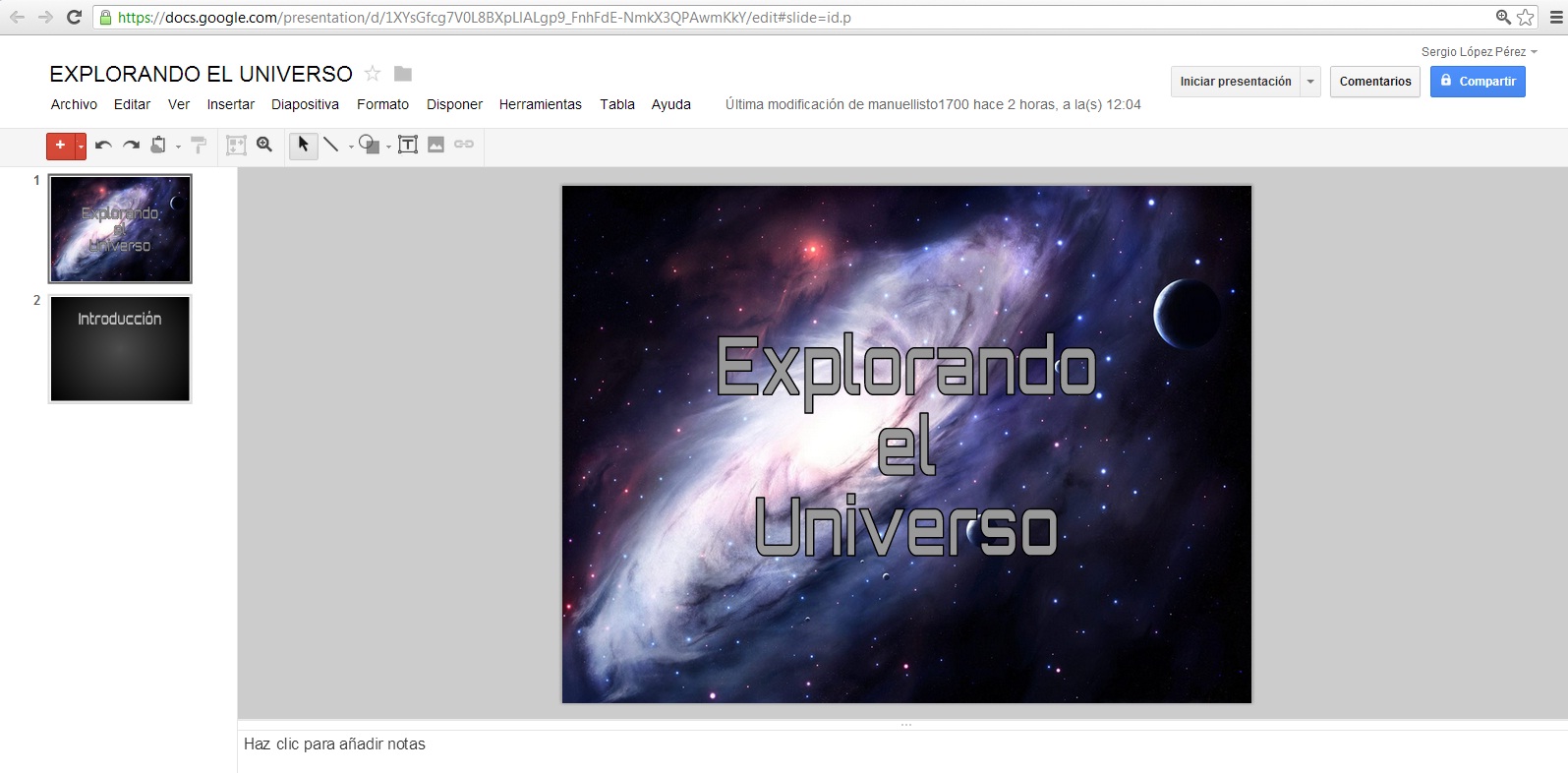Click the address bar zoom magnifier icon
The width and height of the screenshot is (1568, 773).
[x=1503, y=17]
